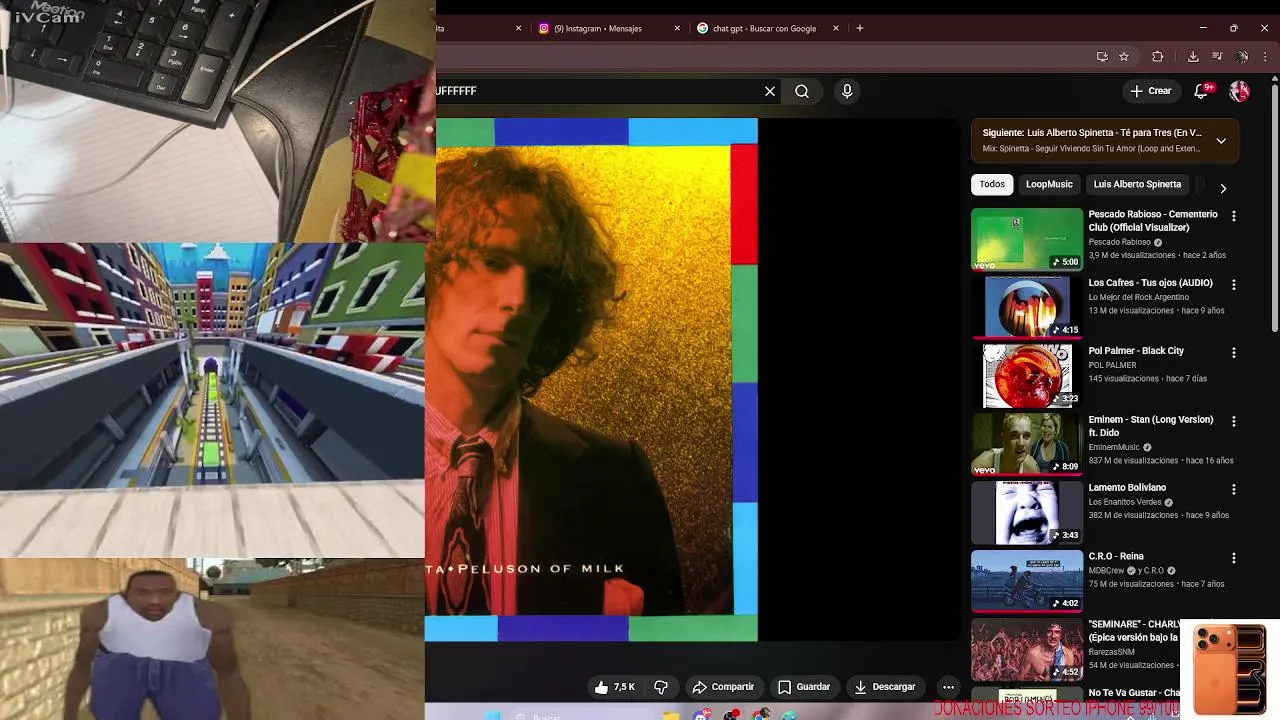Open options menu for Los Cafres Tus ojos
Screen dimensions: 1280x720
click(1233, 285)
